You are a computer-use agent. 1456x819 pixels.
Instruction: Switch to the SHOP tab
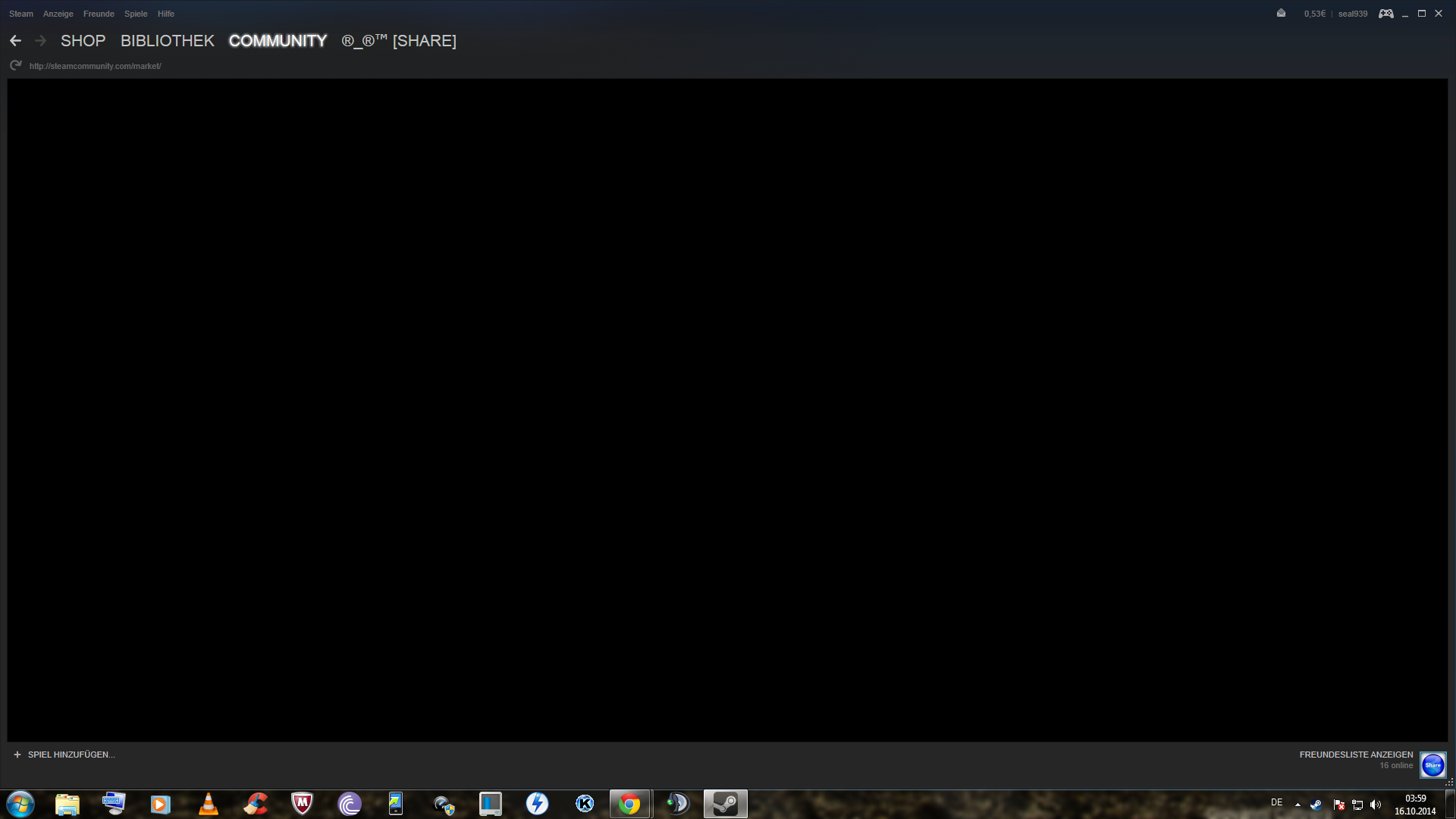click(x=83, y=41)
